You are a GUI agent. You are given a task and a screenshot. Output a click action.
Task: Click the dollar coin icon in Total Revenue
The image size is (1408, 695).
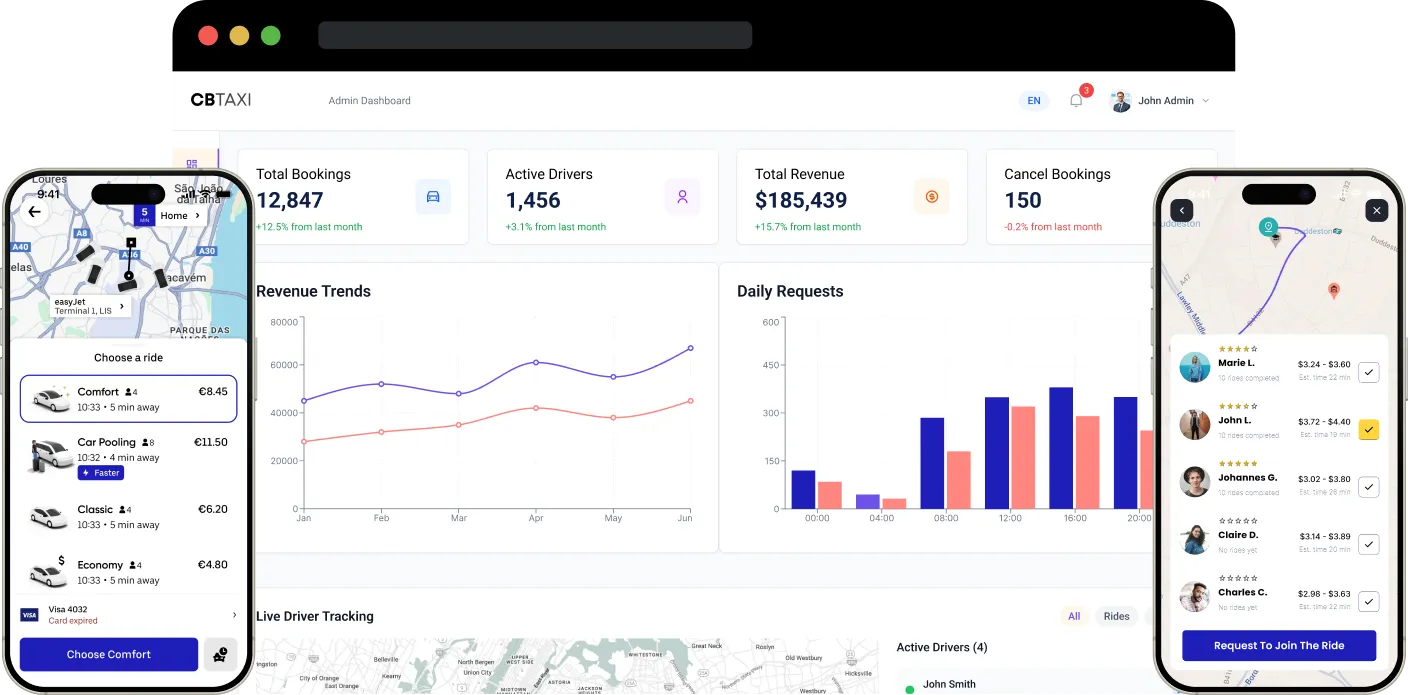pos(931,197)
